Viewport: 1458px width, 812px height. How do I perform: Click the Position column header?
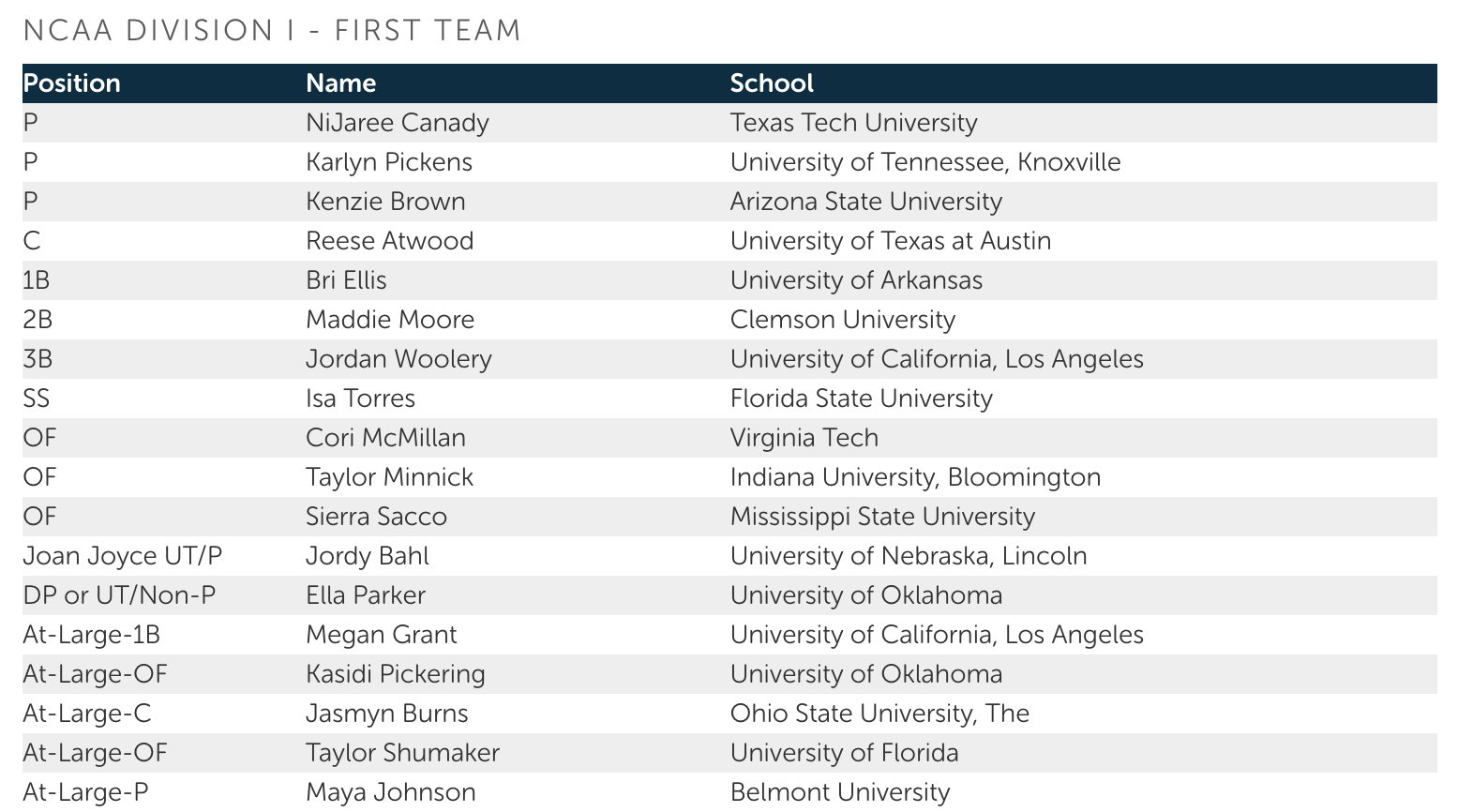click(x=72, y=83)
